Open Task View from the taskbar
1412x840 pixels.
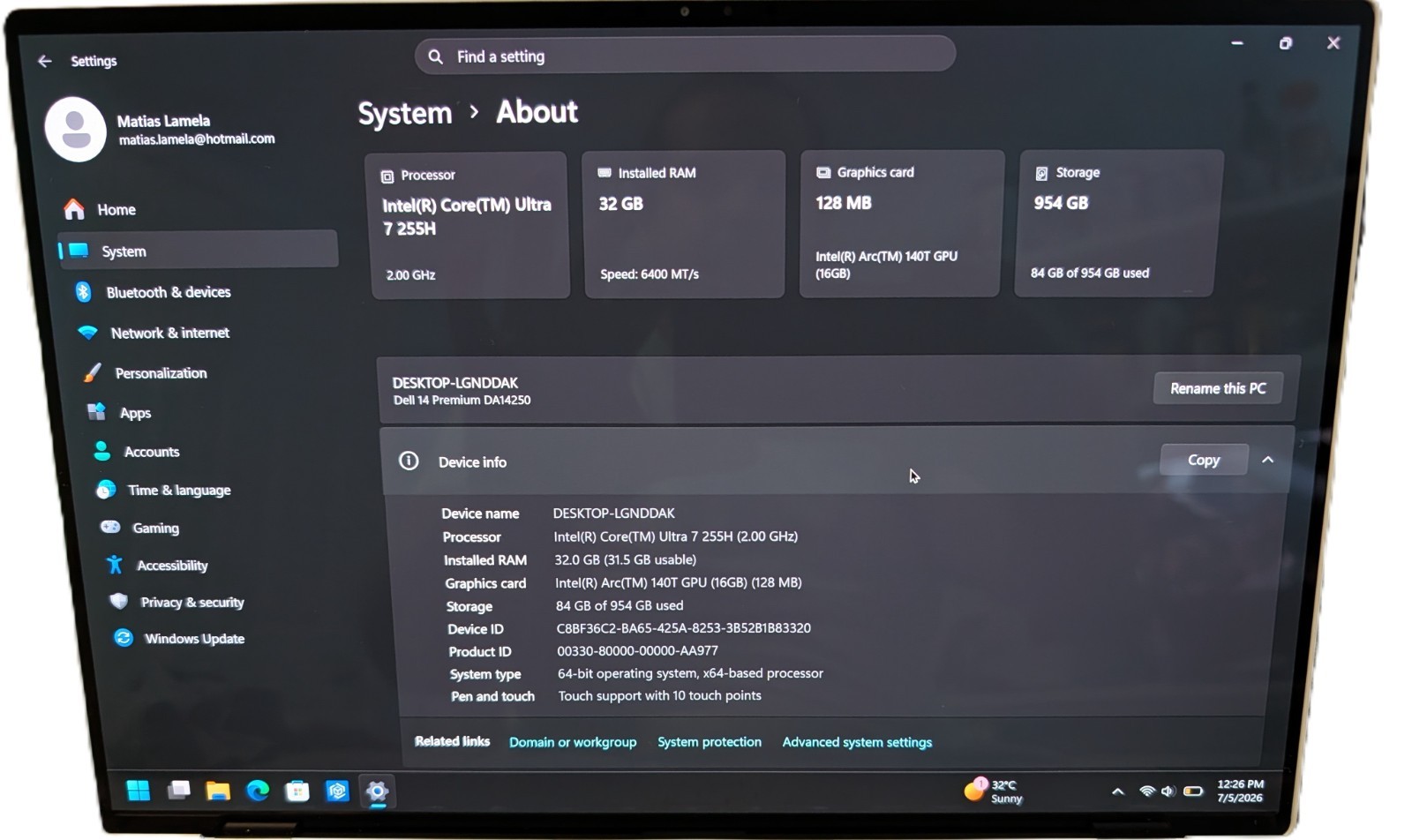tap(179, 790)
